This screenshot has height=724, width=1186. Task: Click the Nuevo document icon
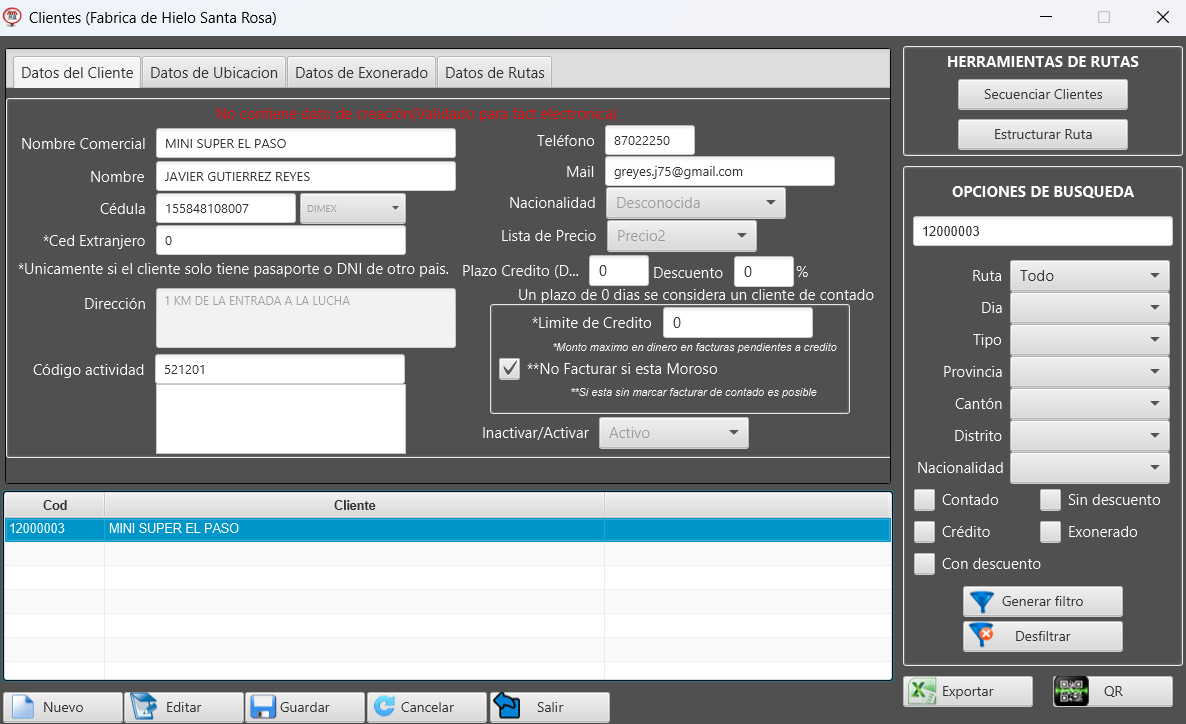coord(22,707)
